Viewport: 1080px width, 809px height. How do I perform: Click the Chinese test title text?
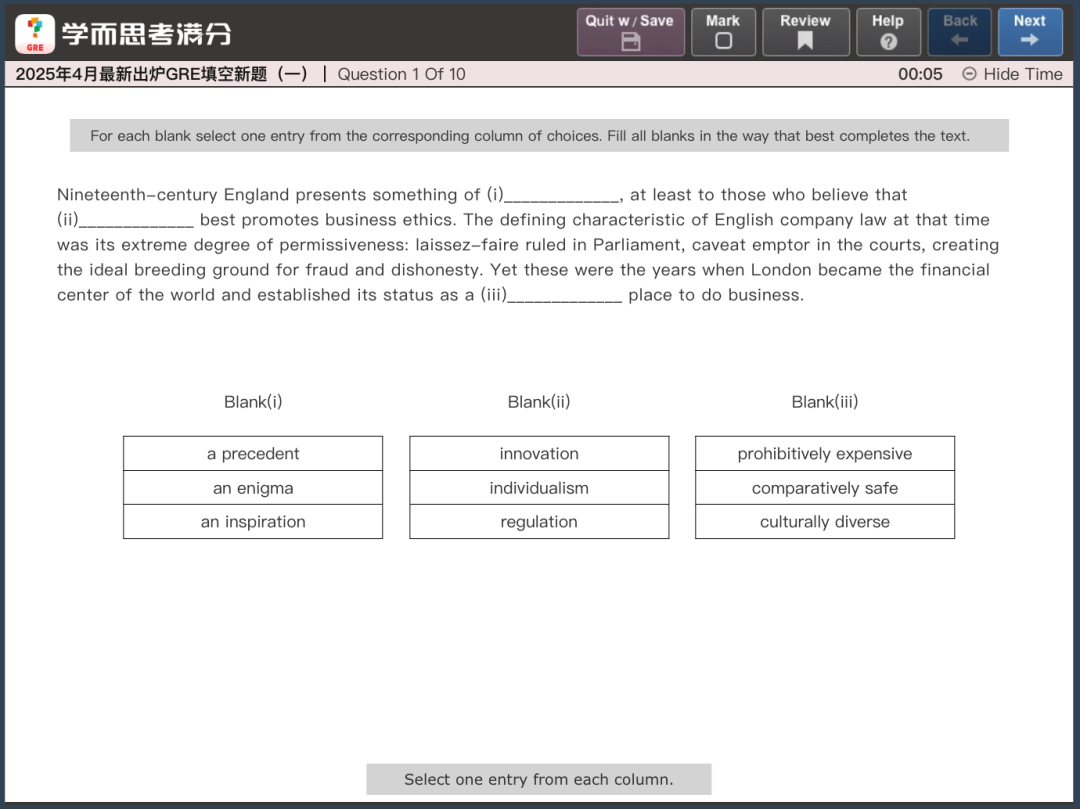(161, 74)
